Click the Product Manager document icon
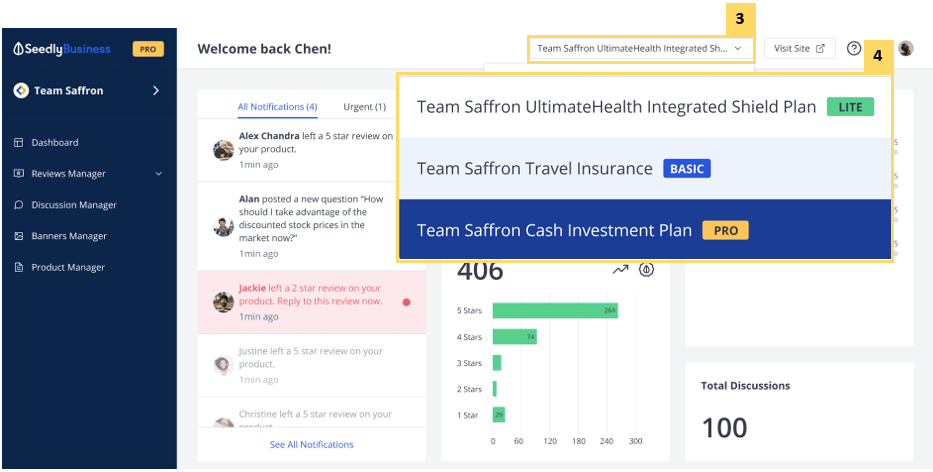 [19, 268]
